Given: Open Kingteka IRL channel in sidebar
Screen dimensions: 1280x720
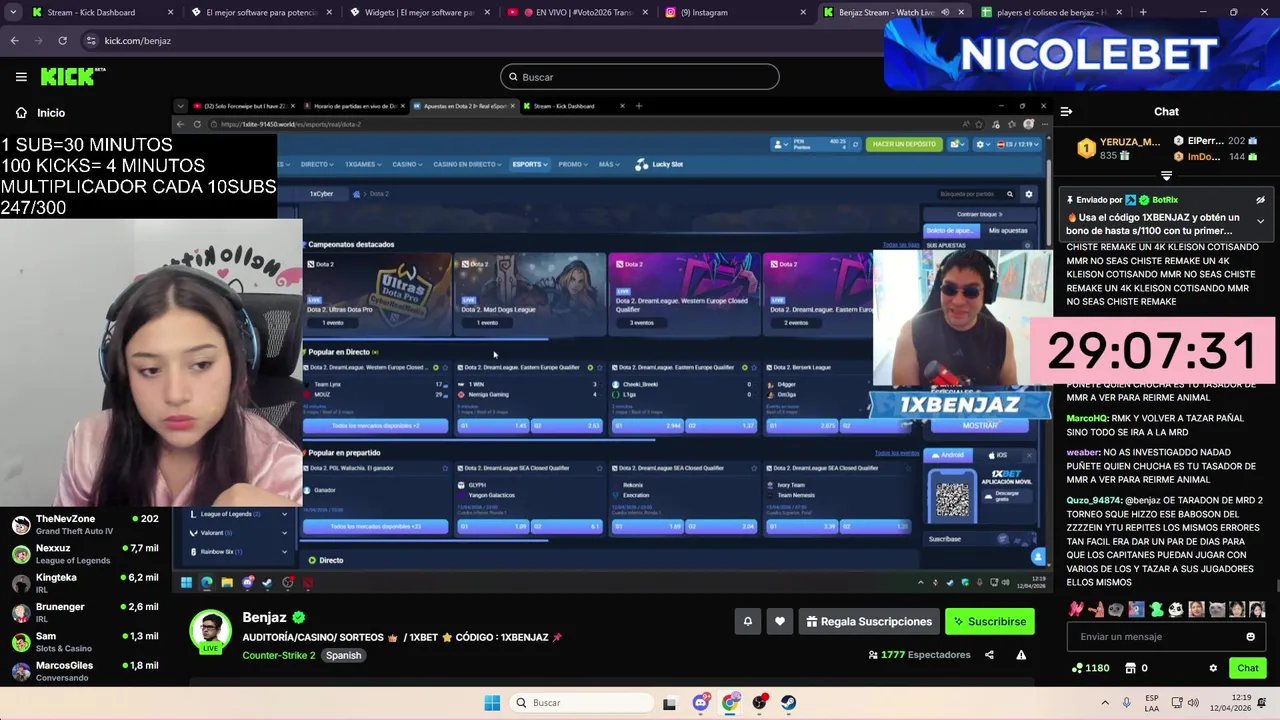Looking at the screenshot, I should tap(85, 583).
